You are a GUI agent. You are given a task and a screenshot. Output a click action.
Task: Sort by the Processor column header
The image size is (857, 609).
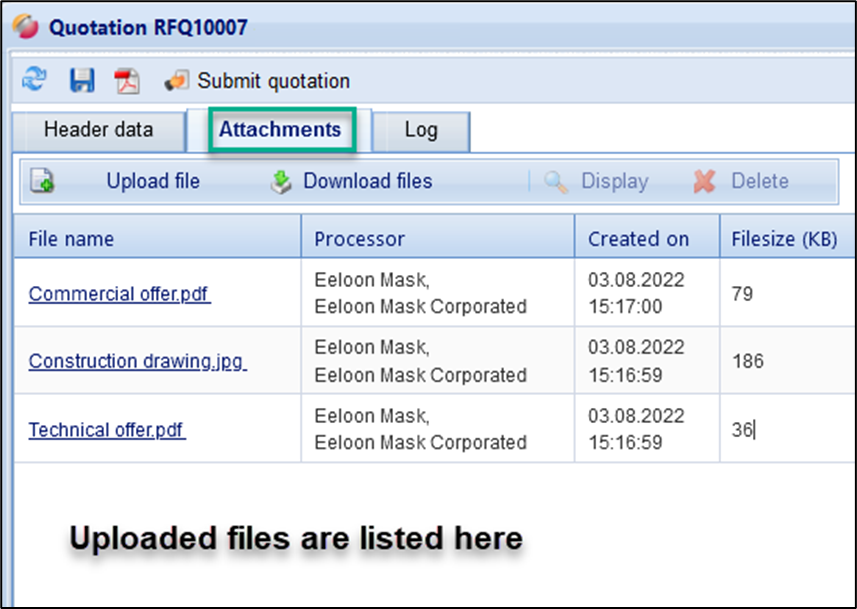[x=359, y=239]
